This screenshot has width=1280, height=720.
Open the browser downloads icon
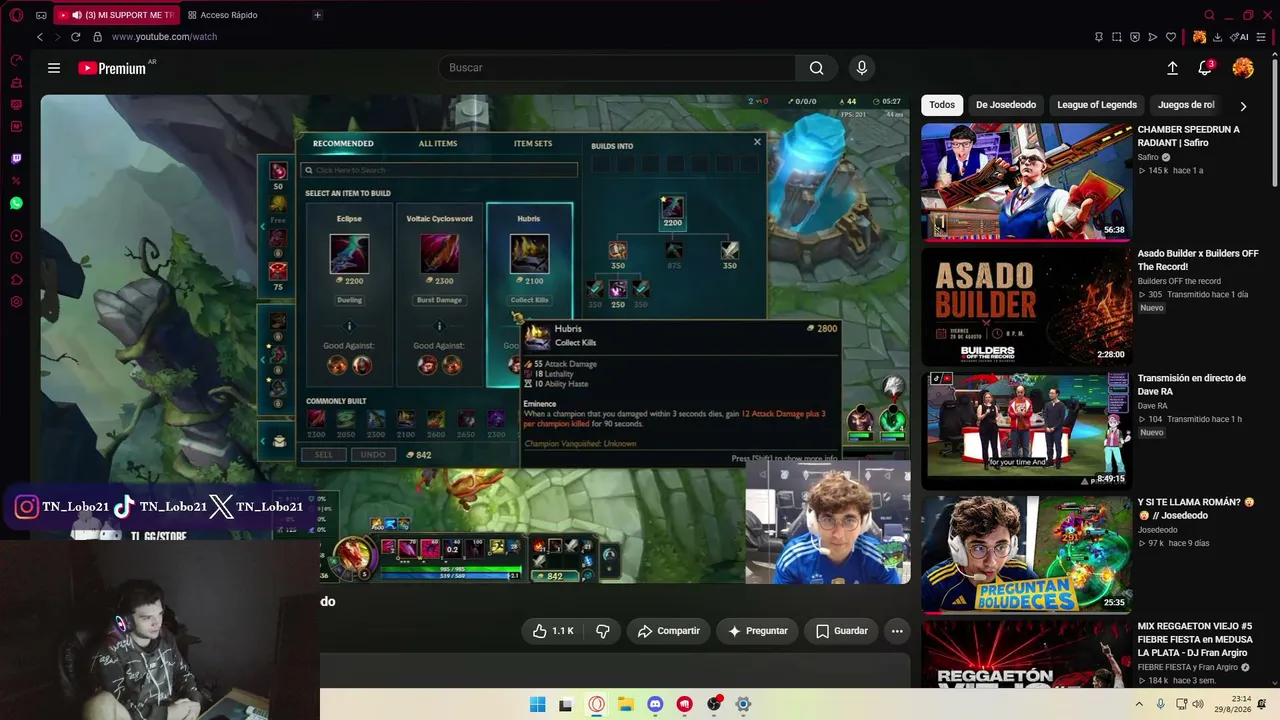click(1217, 37)
